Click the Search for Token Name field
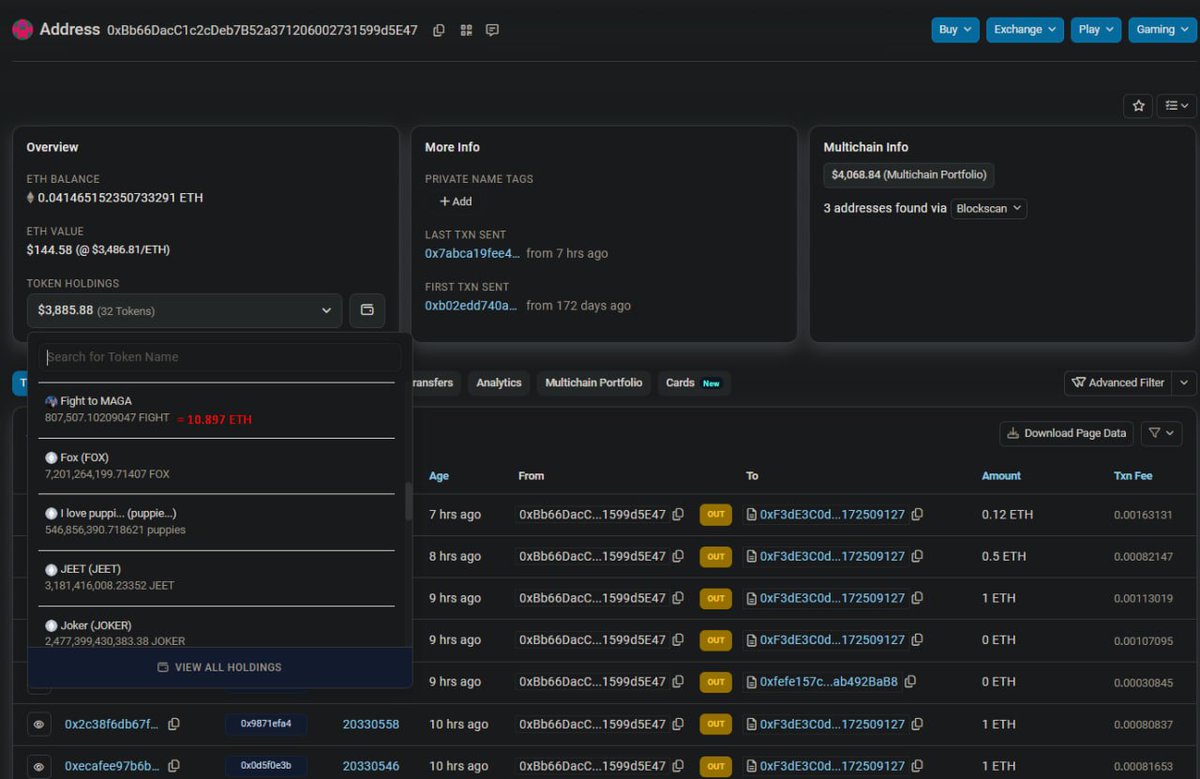1200x779 pixels. pyautogui.click(x=220, y=357)
